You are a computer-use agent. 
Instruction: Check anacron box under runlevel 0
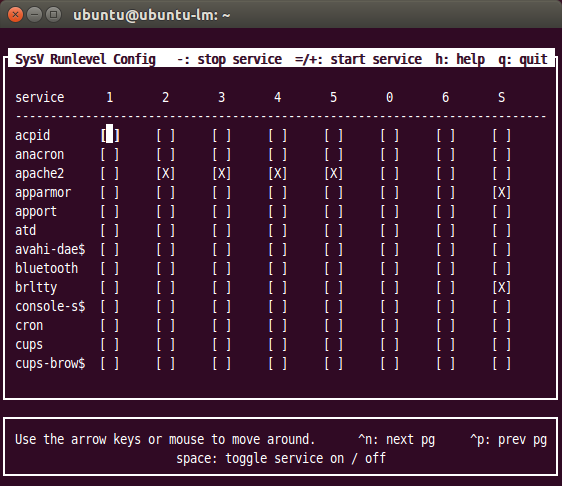[x=390, y=154]
